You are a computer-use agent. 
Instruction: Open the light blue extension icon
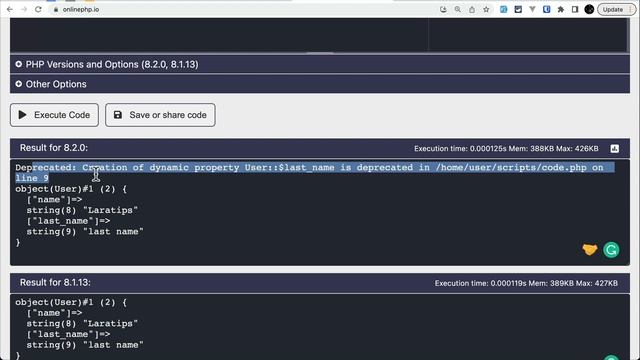point(504,9)
